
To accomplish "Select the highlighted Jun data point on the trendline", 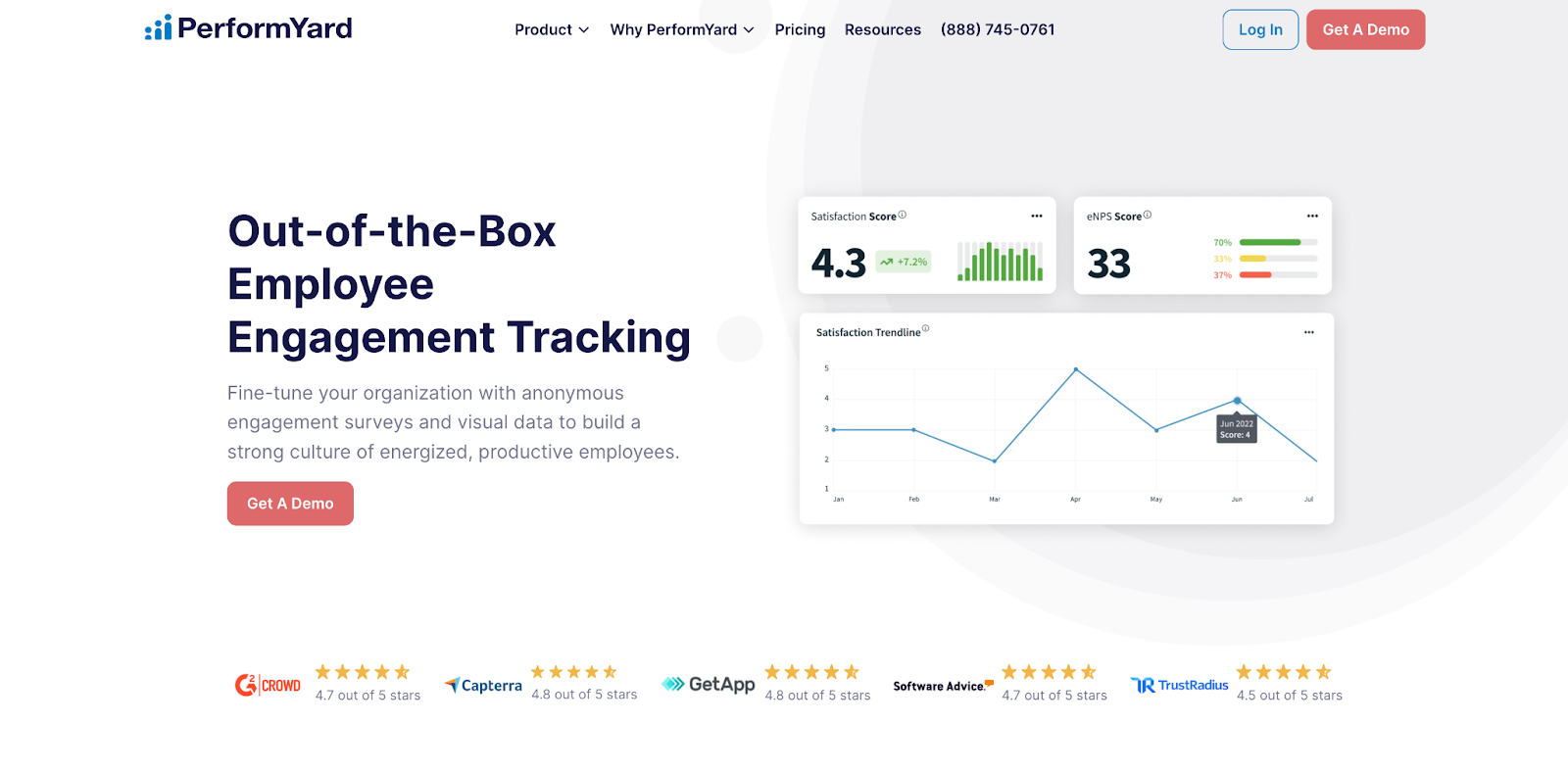I will point(1237,401).
